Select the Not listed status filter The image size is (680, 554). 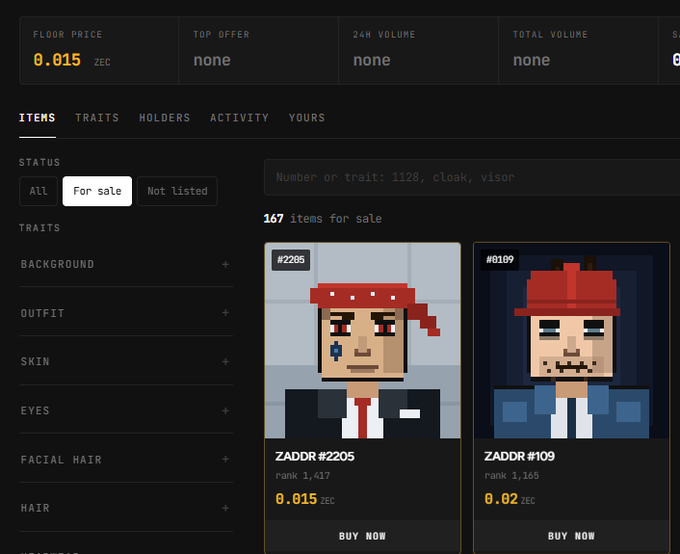(x=177, y=191)
